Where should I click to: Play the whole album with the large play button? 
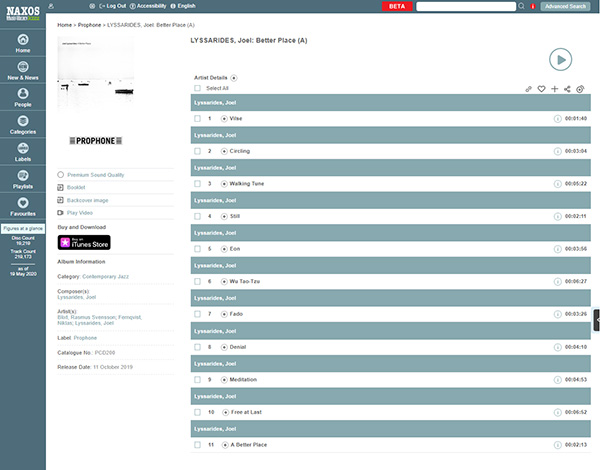(560, 59)
